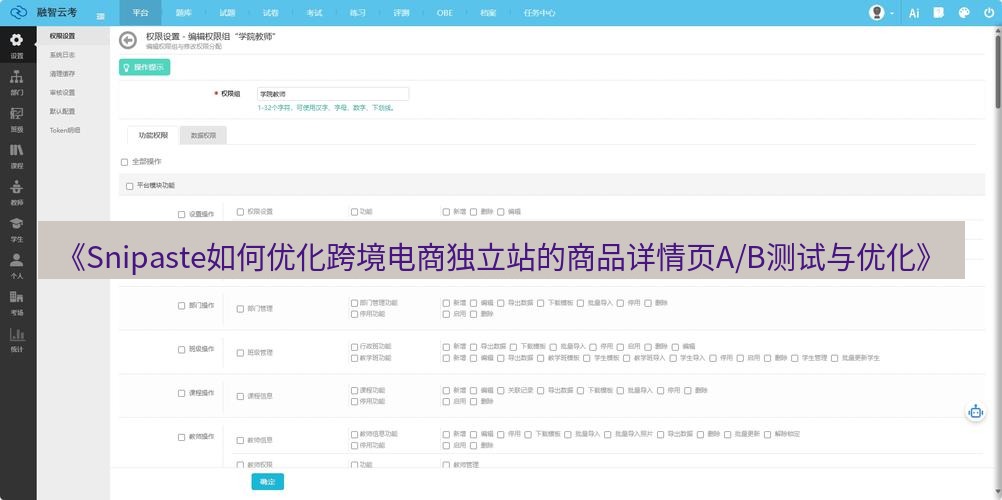Click the user avatar in the top bar

[877, 12]
